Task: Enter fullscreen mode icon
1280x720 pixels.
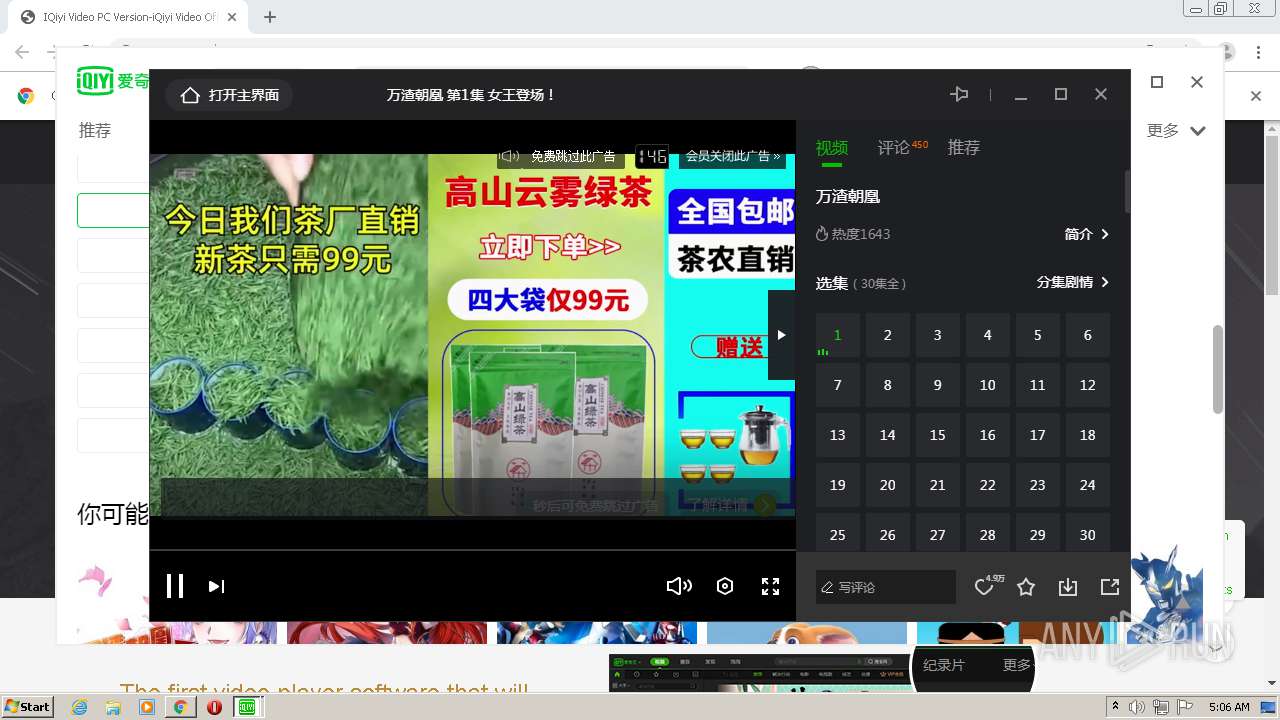Action: click(770, 587)
